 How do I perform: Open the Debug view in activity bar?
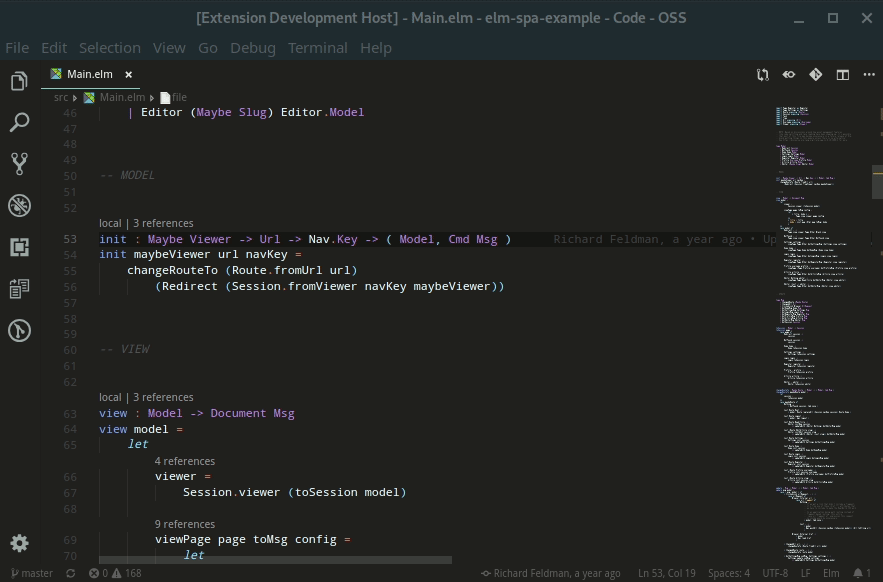tap(19, 205)
